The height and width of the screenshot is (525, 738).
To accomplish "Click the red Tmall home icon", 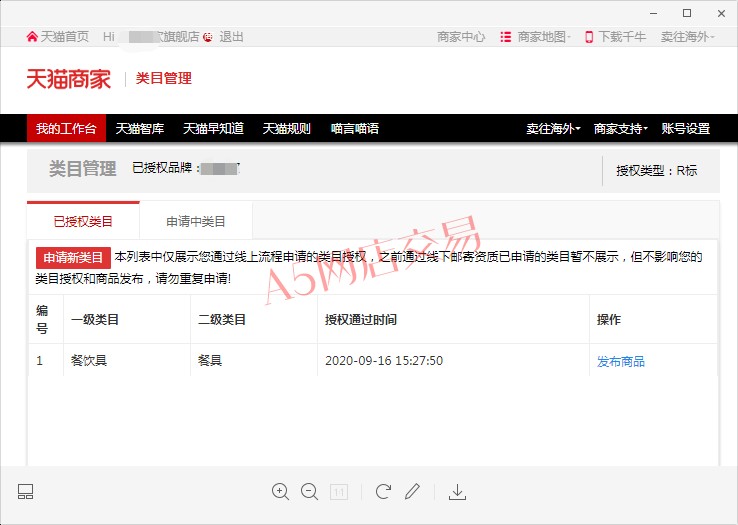I will (32, 37).
